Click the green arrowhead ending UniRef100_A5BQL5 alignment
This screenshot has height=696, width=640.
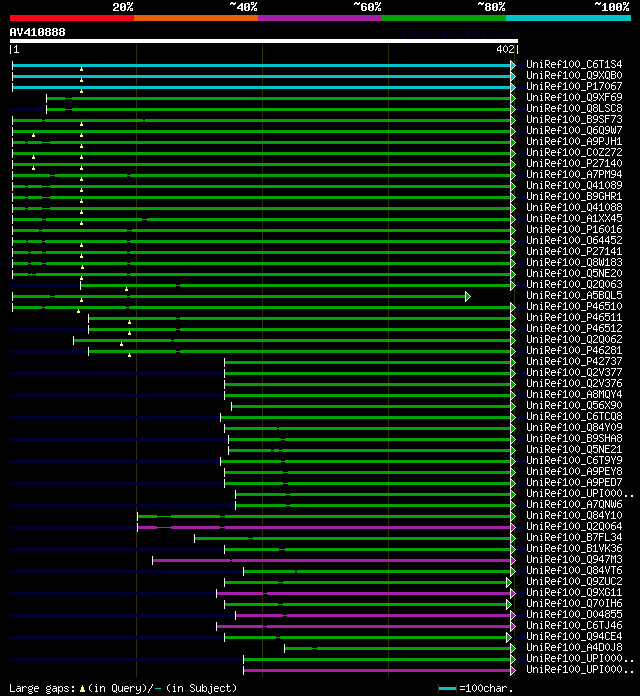468,296
